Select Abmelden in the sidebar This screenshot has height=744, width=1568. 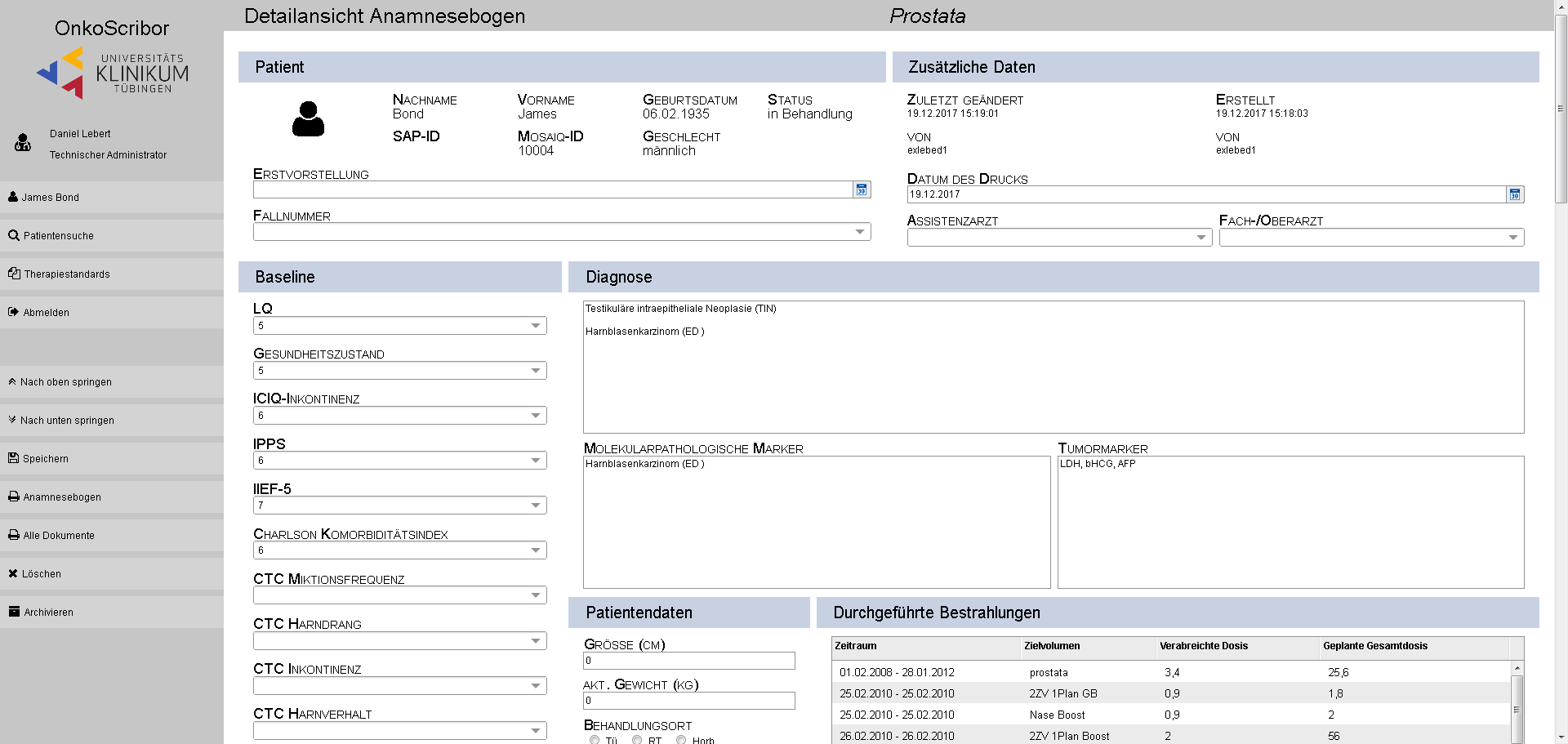112,312
